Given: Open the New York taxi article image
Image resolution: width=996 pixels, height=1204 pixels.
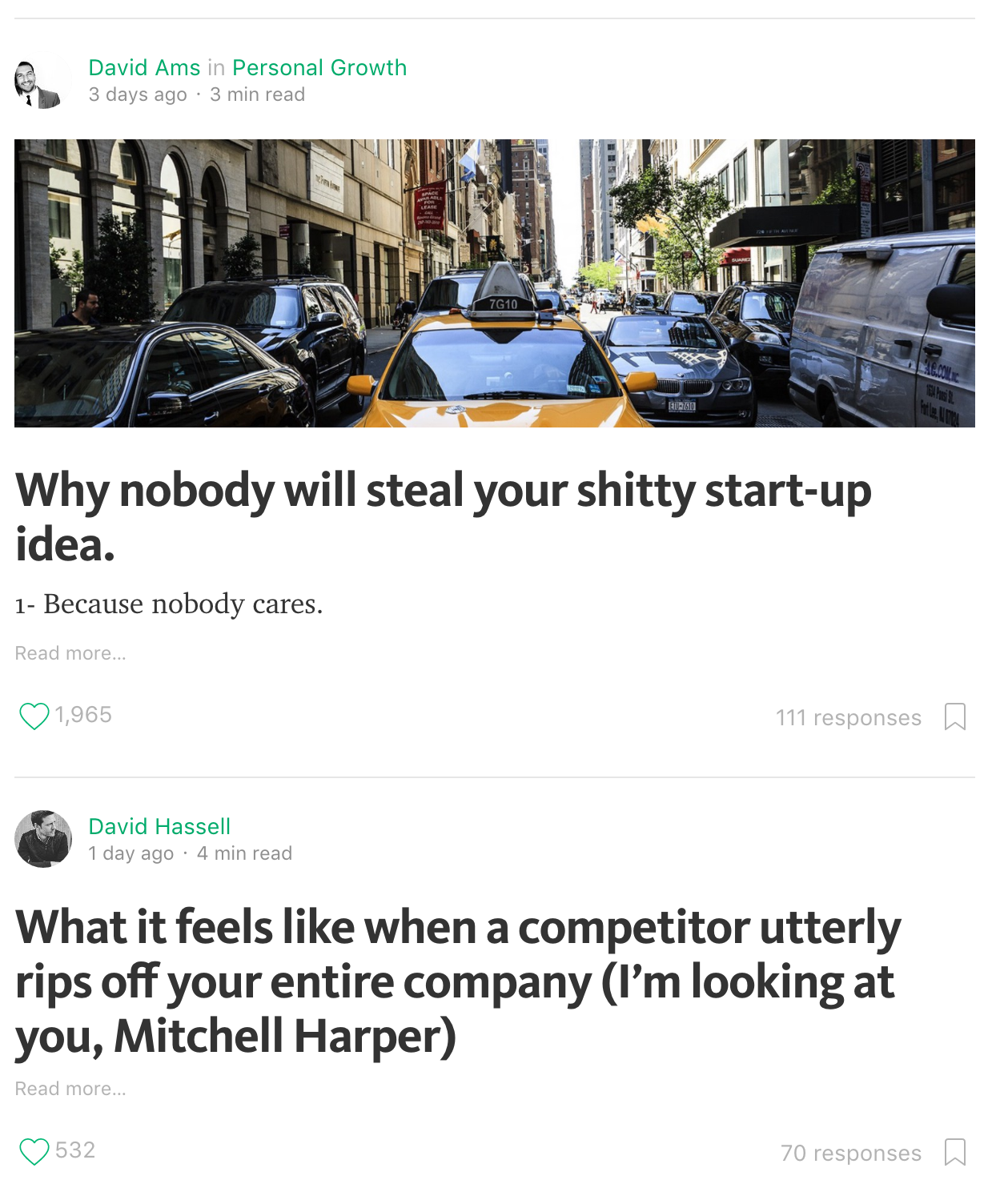Looking at the screenshot, I should tap(494, 283).
